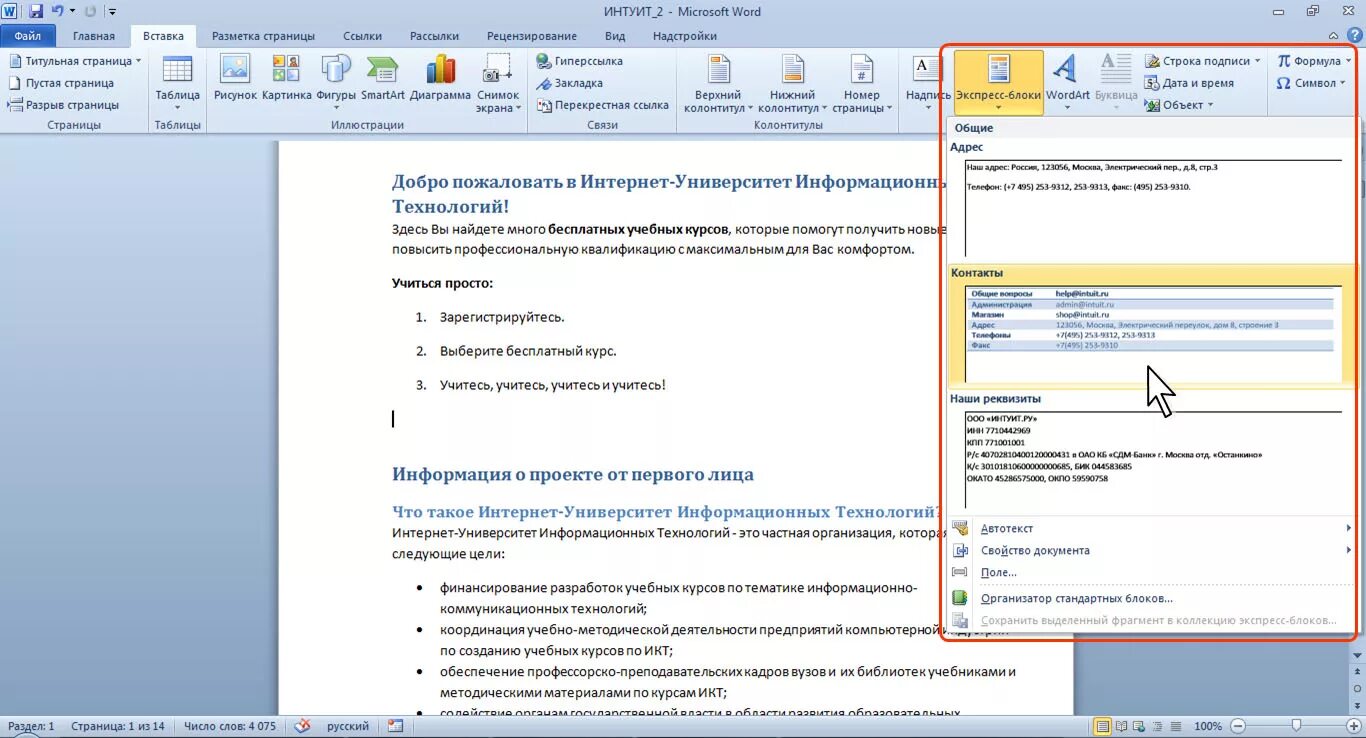The height and width of the screenshot is (738, 1366).
Task: Add a signature line (Строка подписи)
Action: [1204, 61]
